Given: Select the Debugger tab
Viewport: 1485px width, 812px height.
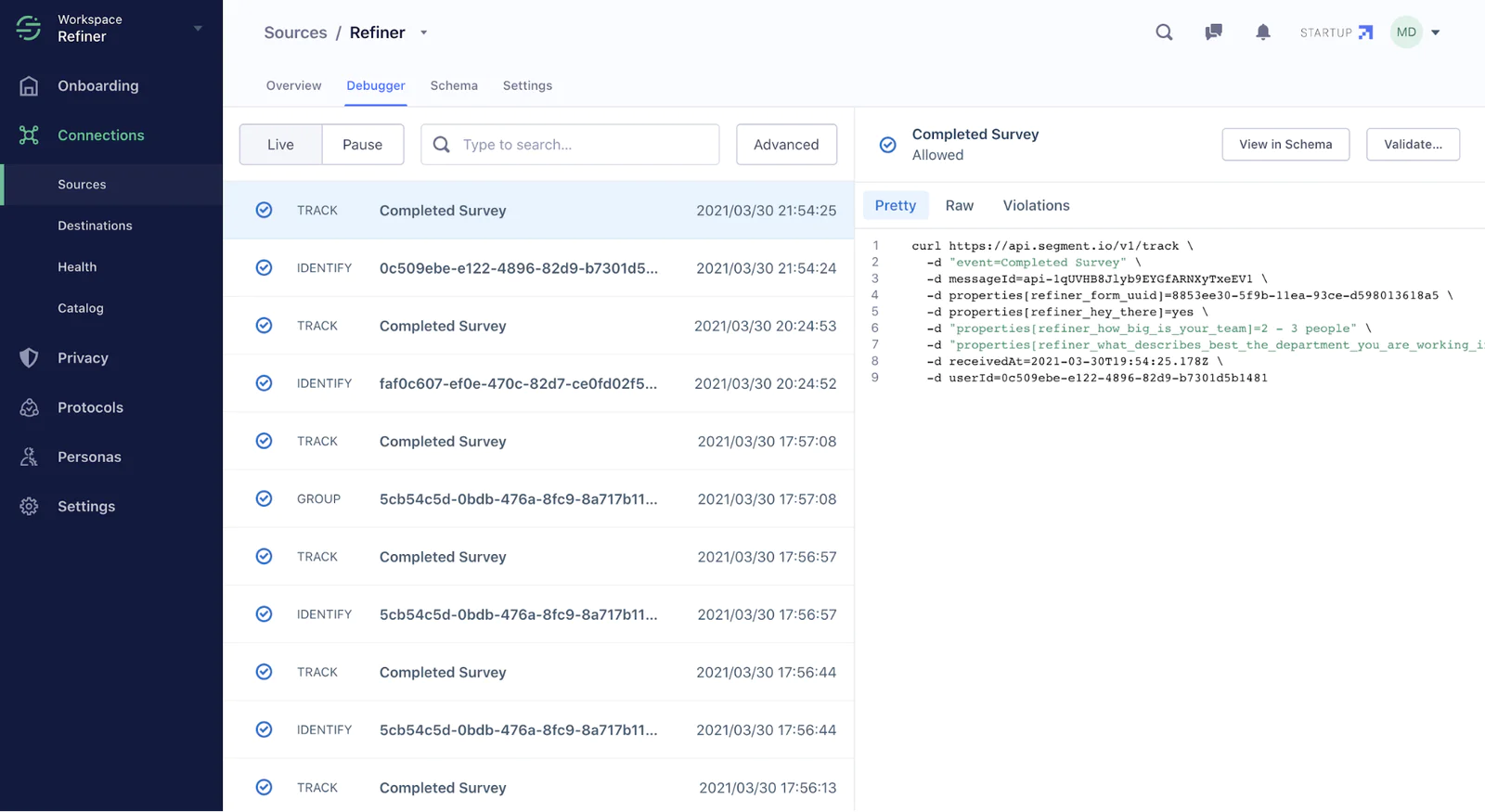Looking at the screenshot, I should pyautogui.click(x=376, y=85).
